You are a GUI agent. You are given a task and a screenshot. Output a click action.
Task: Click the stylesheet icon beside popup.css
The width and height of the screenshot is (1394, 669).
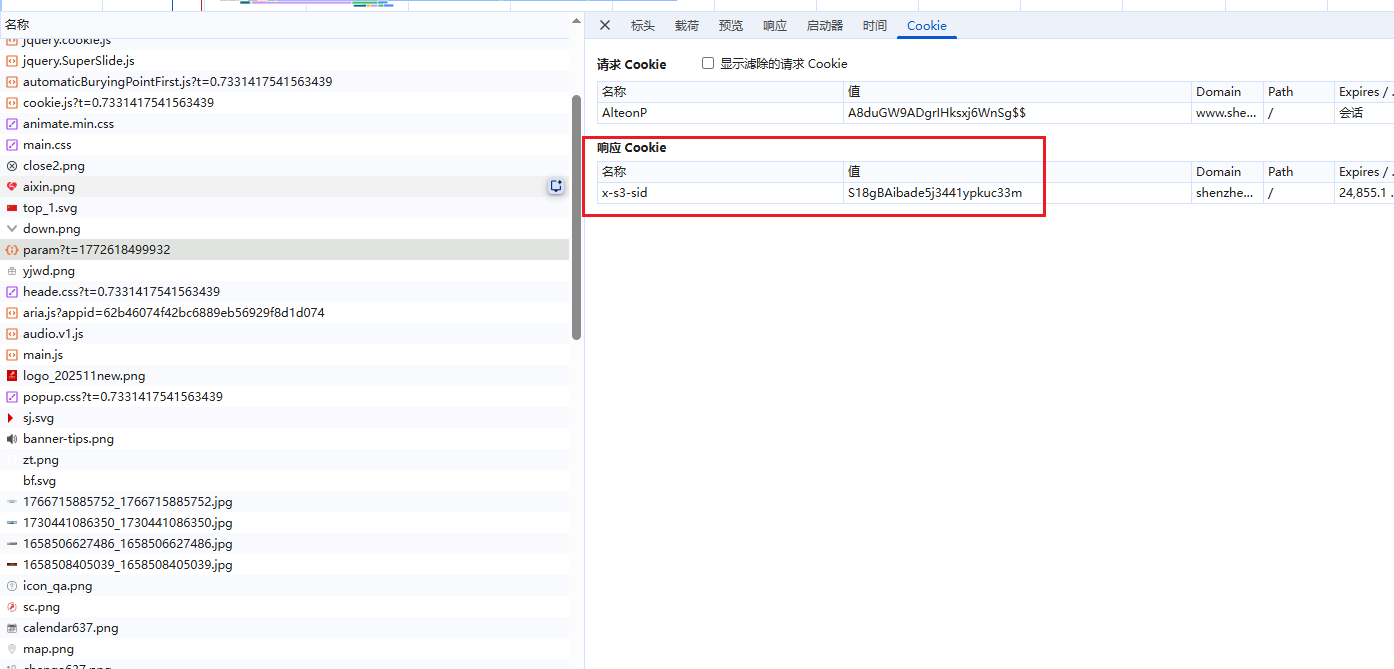click(x=12, y=397)
